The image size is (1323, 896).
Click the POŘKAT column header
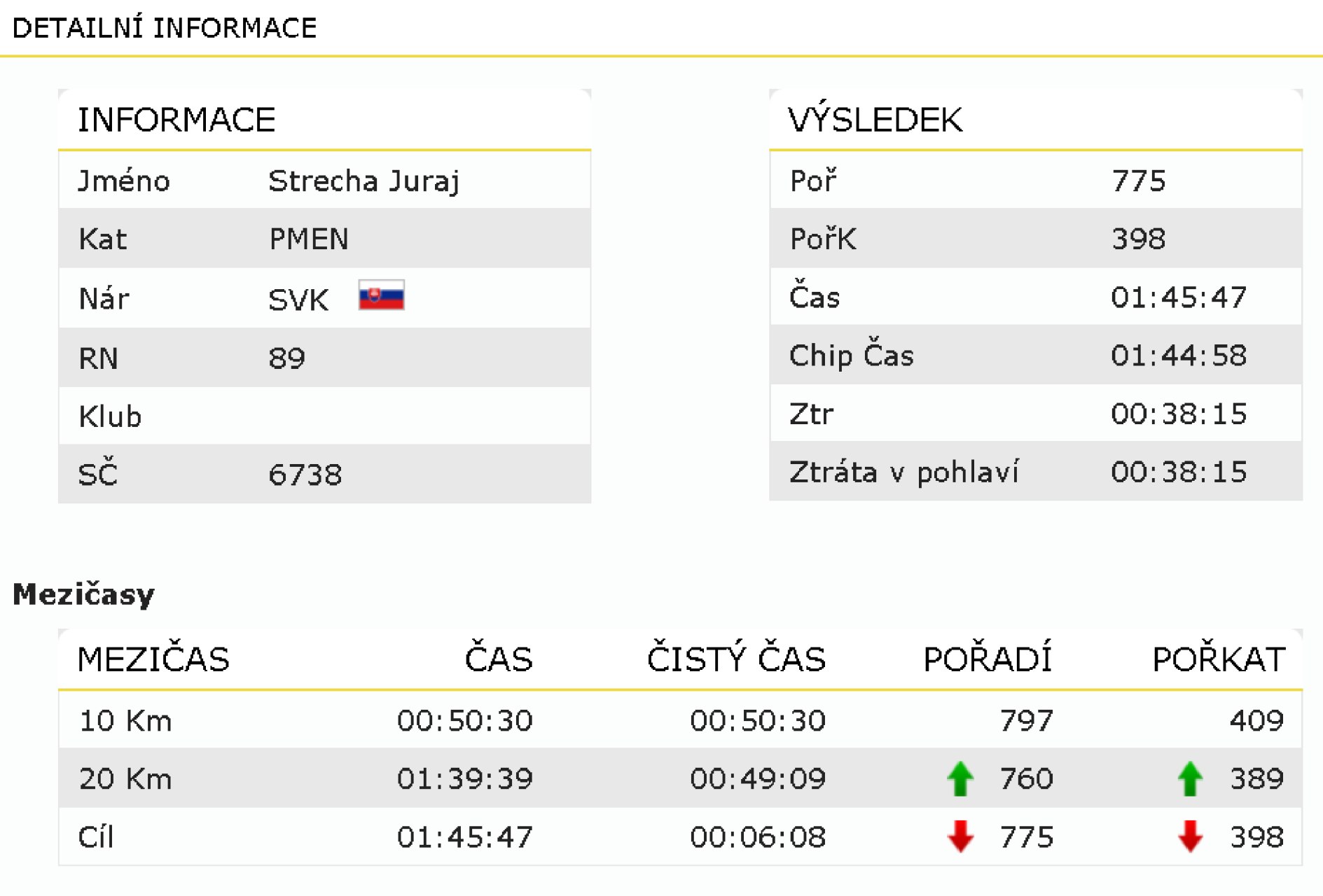coord(1219,658)
